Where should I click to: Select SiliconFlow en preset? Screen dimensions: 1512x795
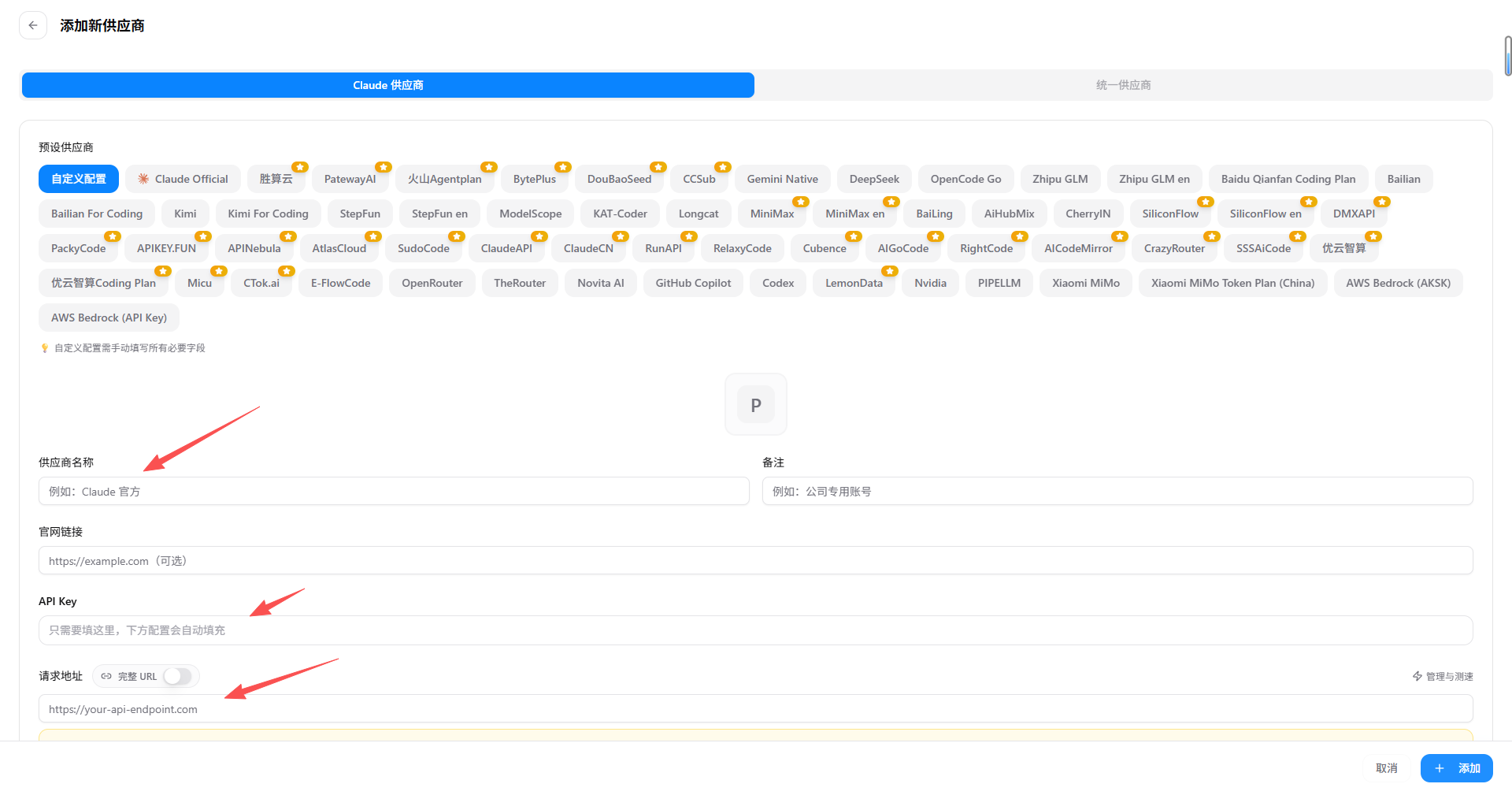(1266, 214)
